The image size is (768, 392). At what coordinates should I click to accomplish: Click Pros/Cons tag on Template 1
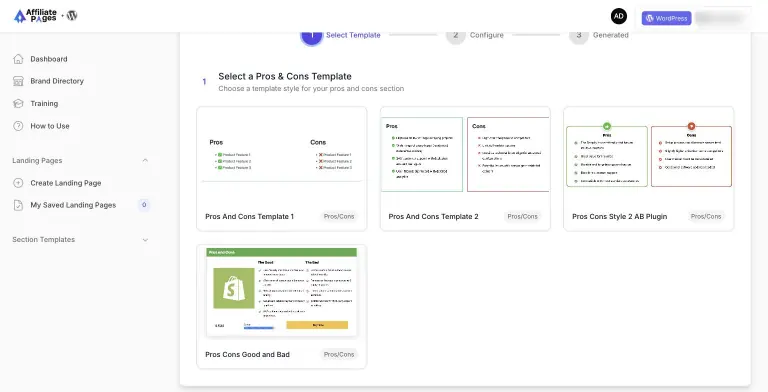tap(339, 216)
